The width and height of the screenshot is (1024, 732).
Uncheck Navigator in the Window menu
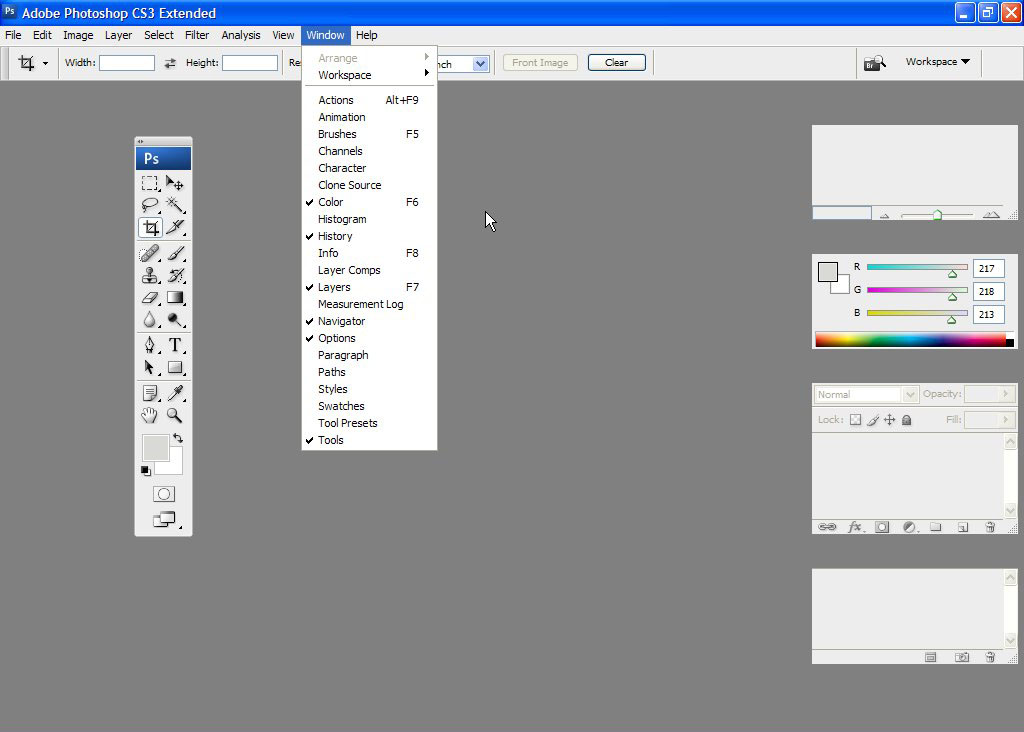[341, 321]
